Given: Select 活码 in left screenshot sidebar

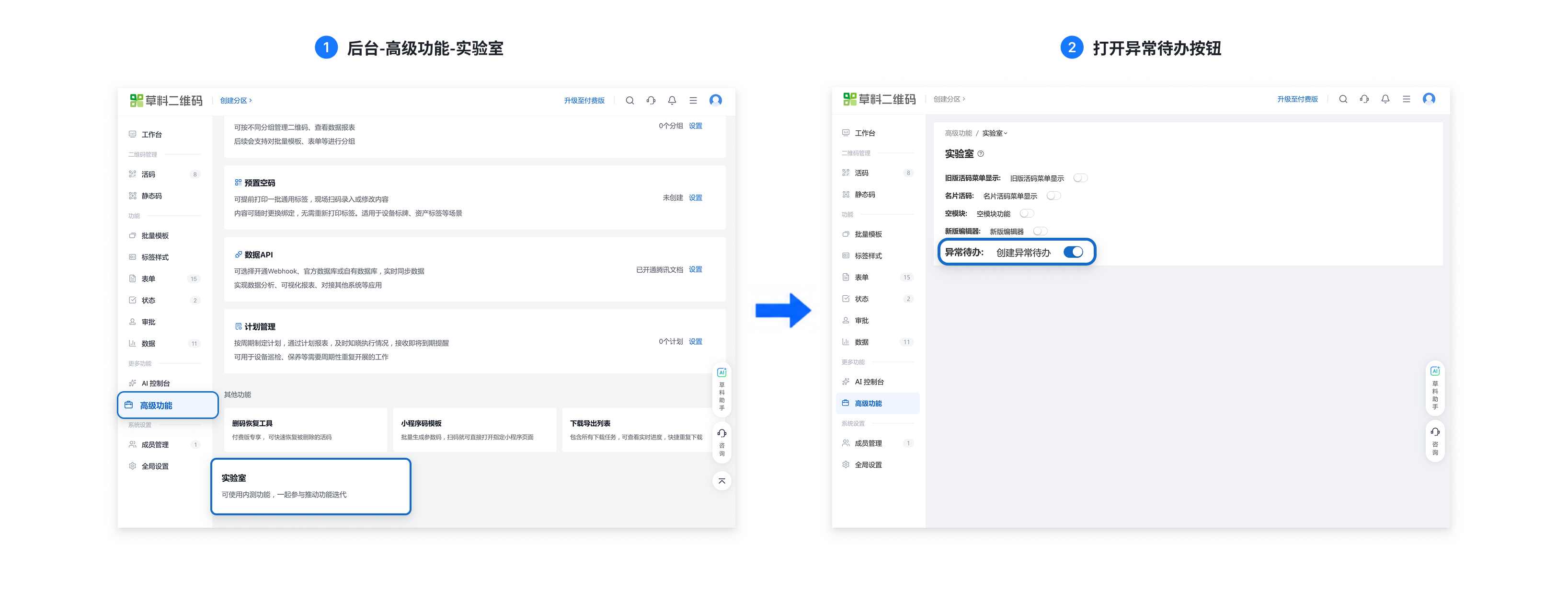Looking at the screenshot, I should pyautogui.click(x=164, y=175).
